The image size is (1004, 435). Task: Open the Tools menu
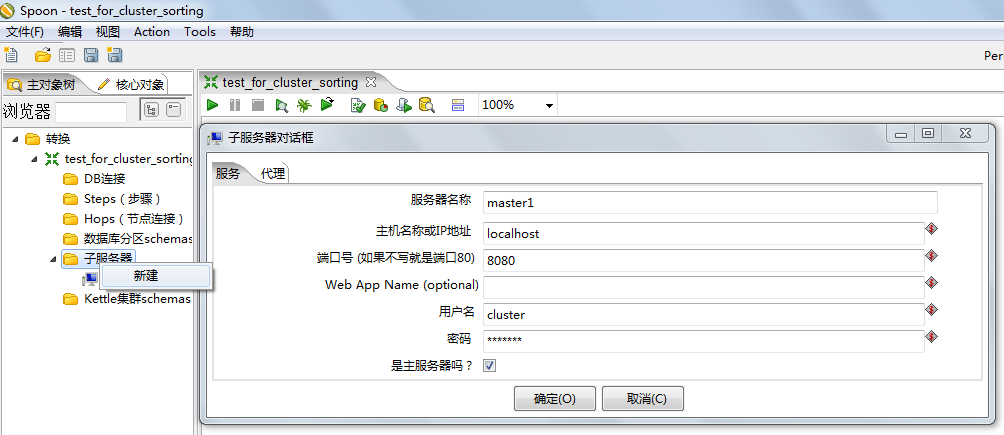click(x=200, y=32)
